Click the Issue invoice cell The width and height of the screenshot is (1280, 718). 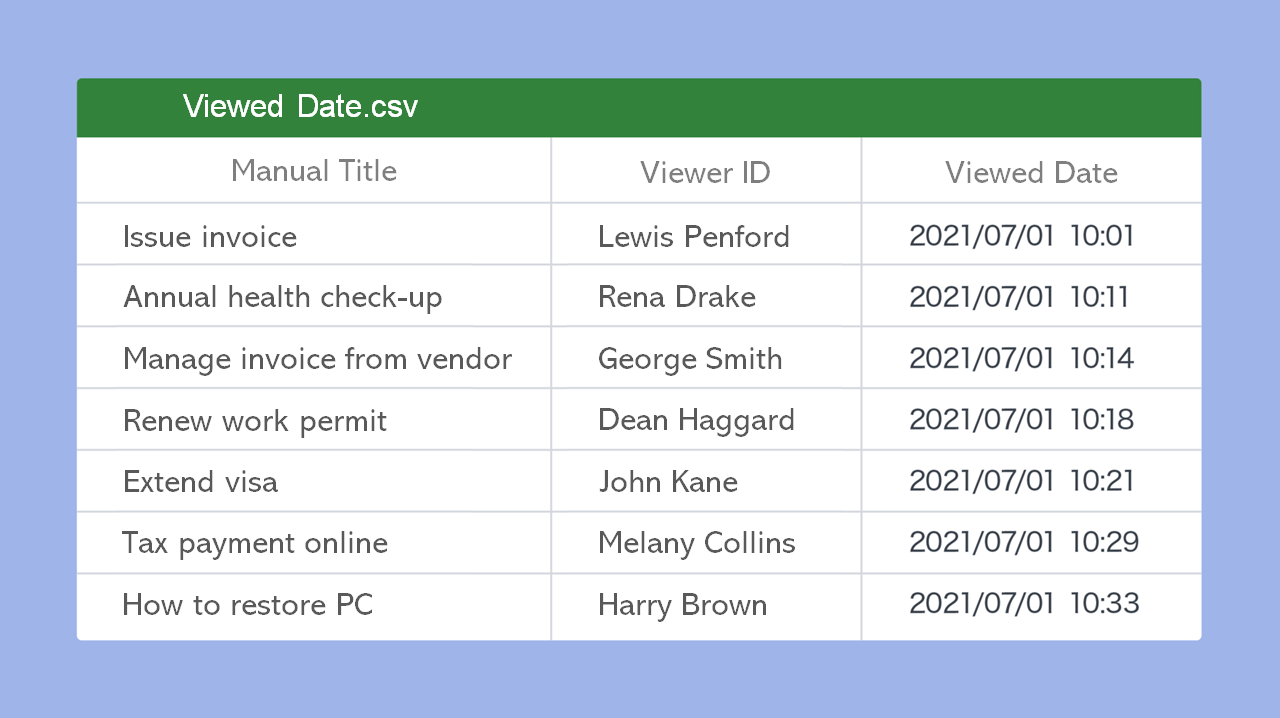click(210, 237)
